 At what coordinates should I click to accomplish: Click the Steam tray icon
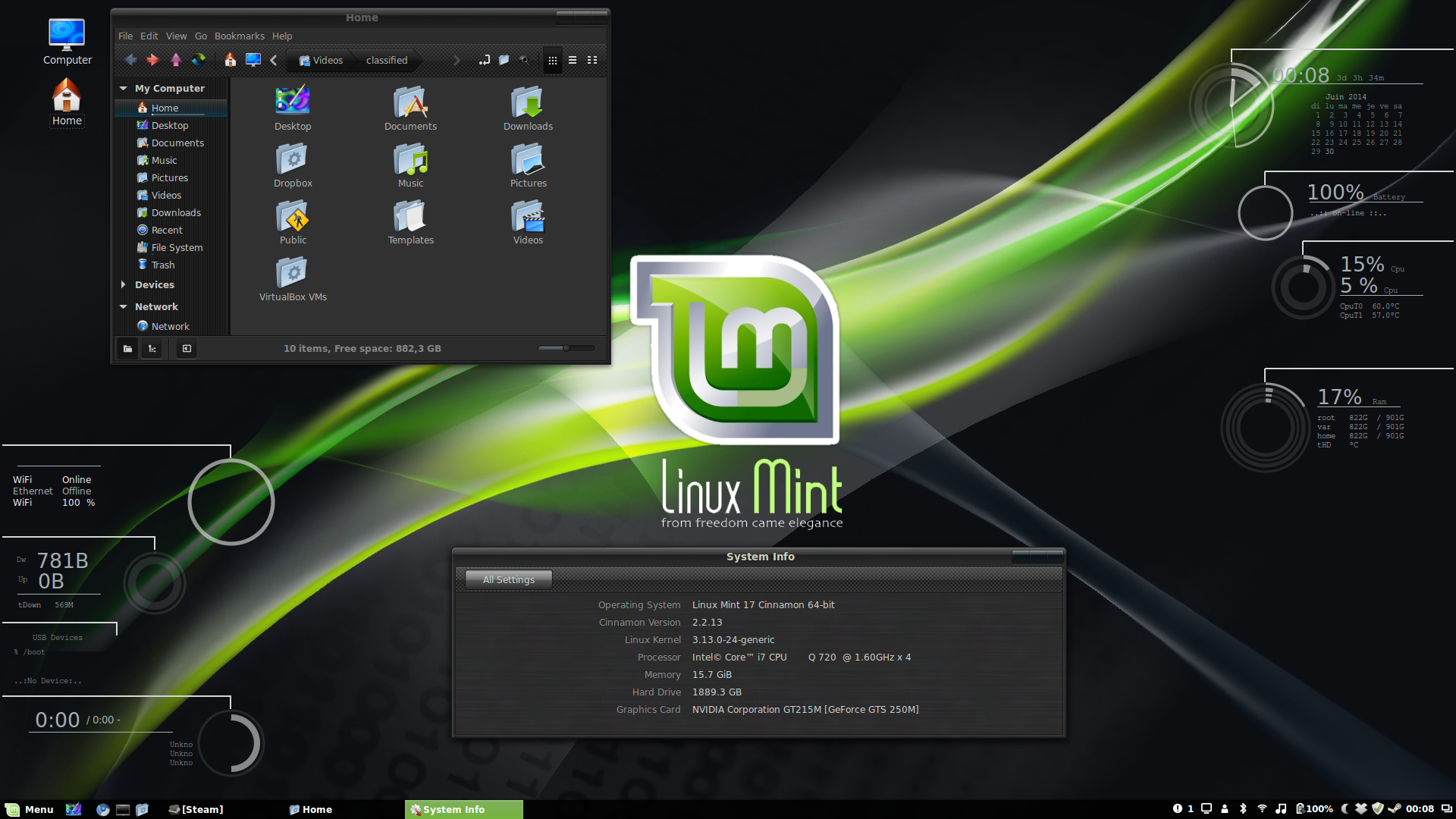pyautogui.click(x=1395, y=809)
